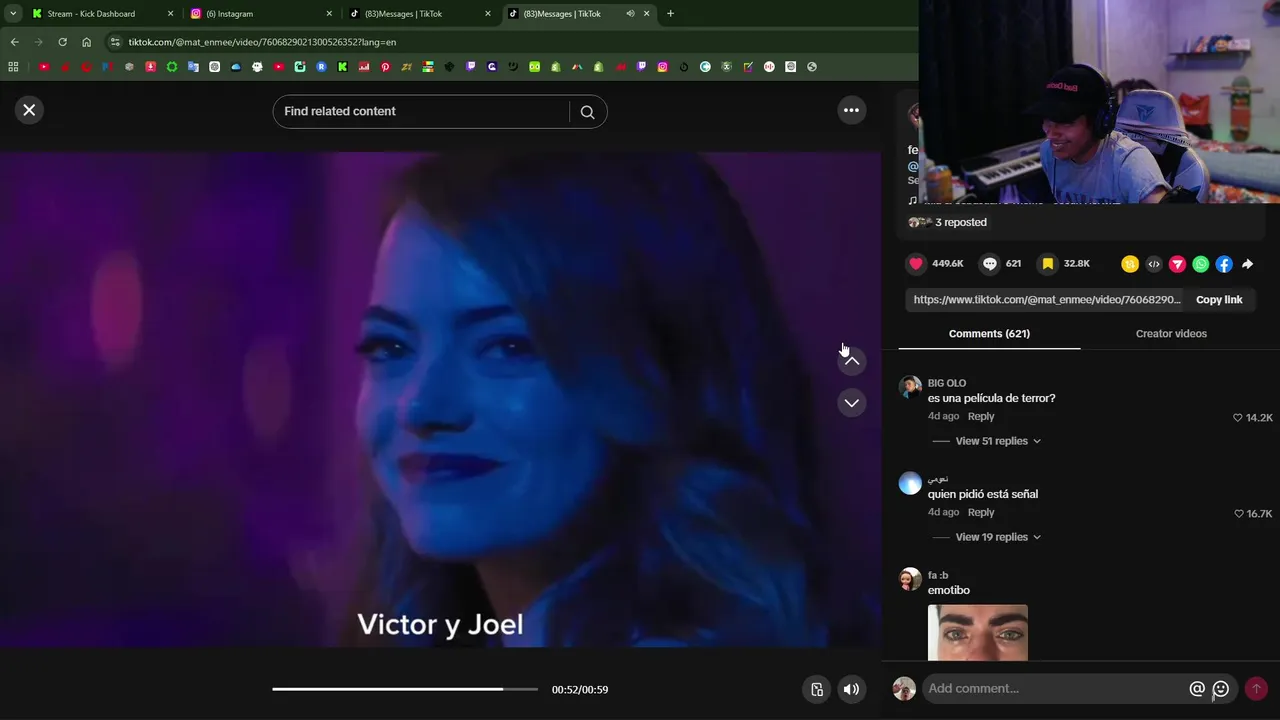Share to Facebook
This screenshot has height=720, width=1280.
(x=1224, y=264)
